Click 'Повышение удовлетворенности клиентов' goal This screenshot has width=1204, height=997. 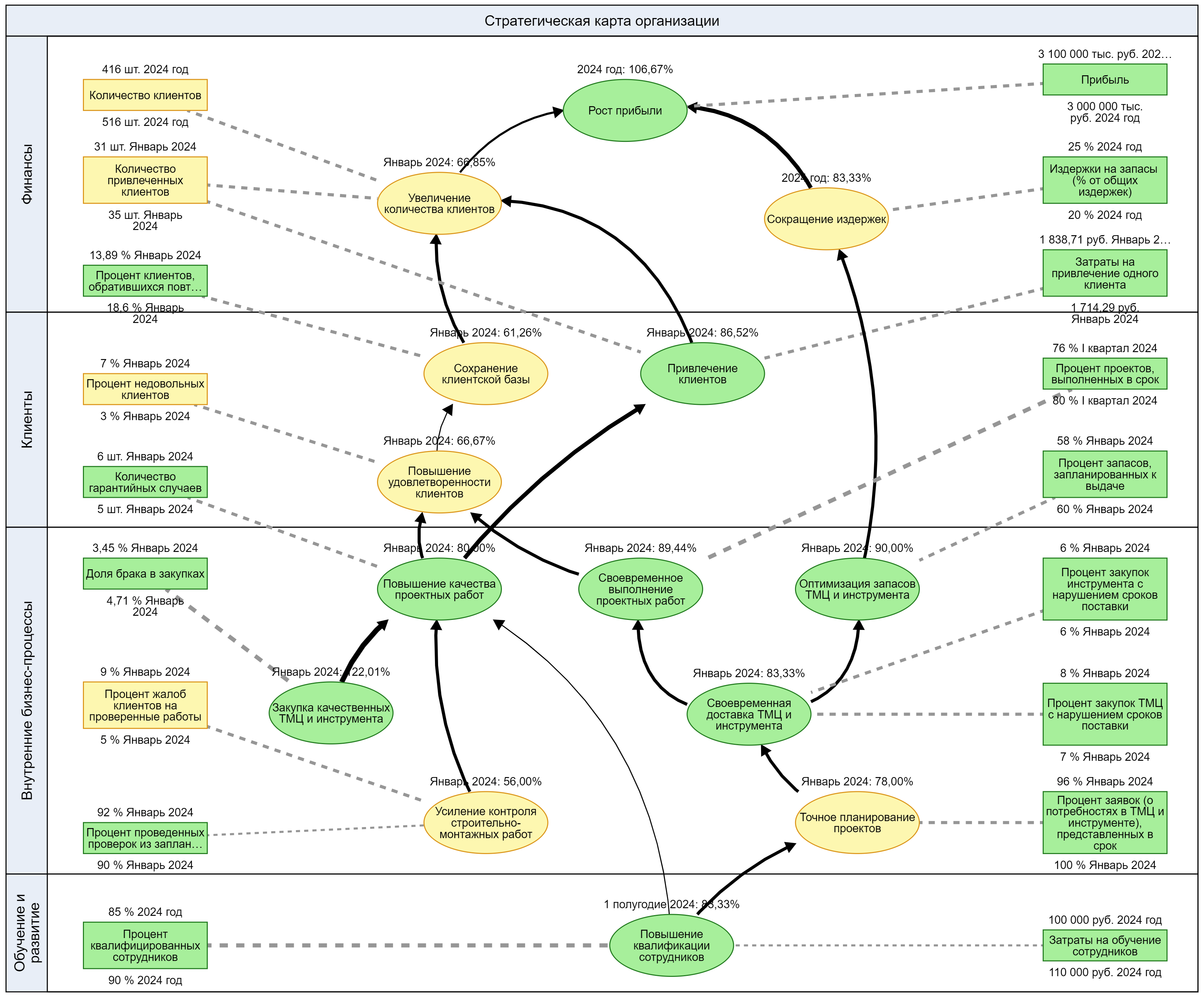[x=439, y=482]
